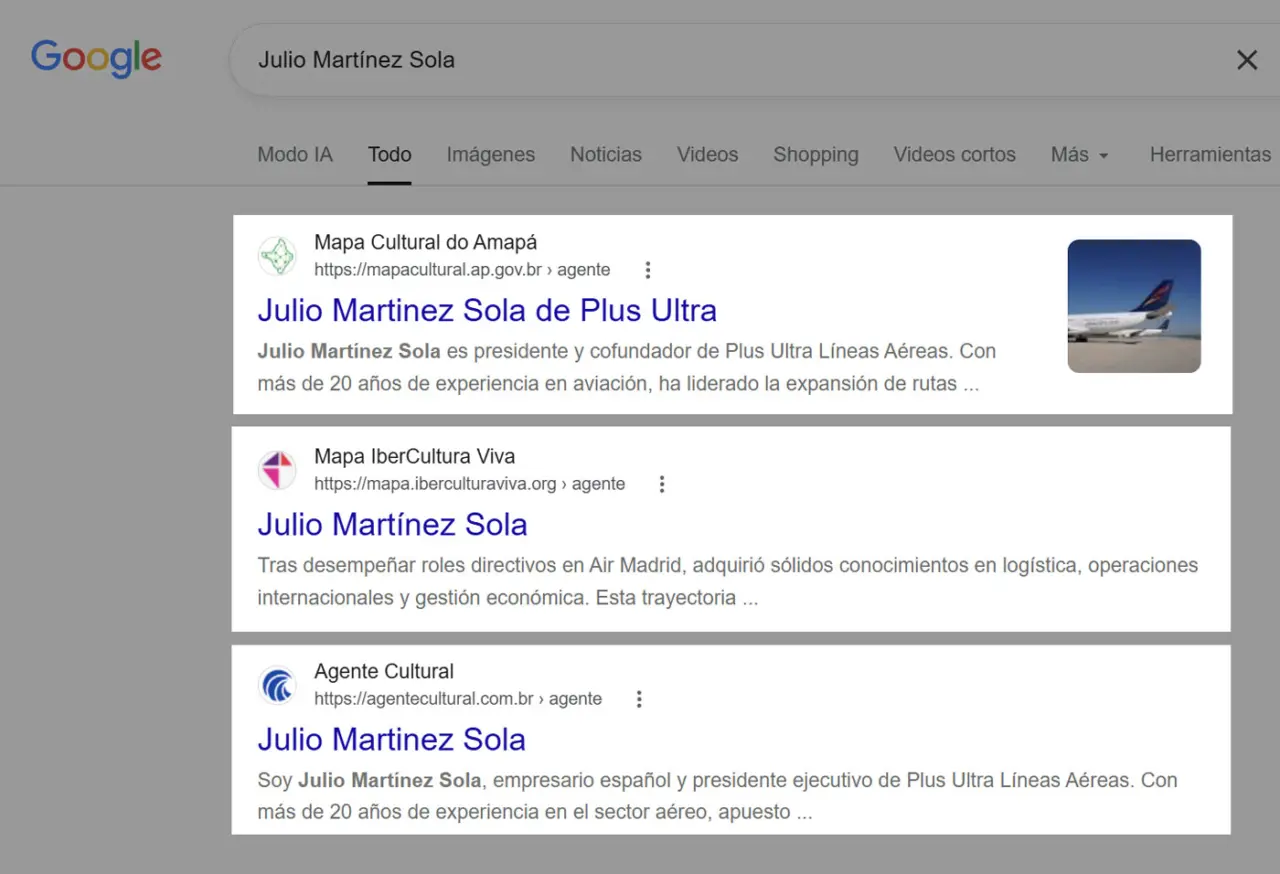Switch to Videos tab

[707, 154]
